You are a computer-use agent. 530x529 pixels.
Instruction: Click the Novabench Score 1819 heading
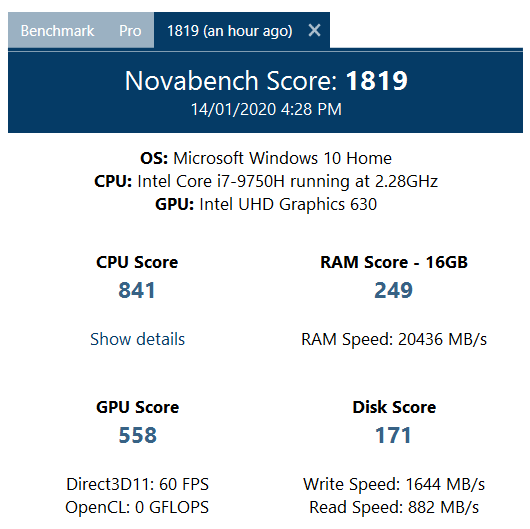point(266,80)
